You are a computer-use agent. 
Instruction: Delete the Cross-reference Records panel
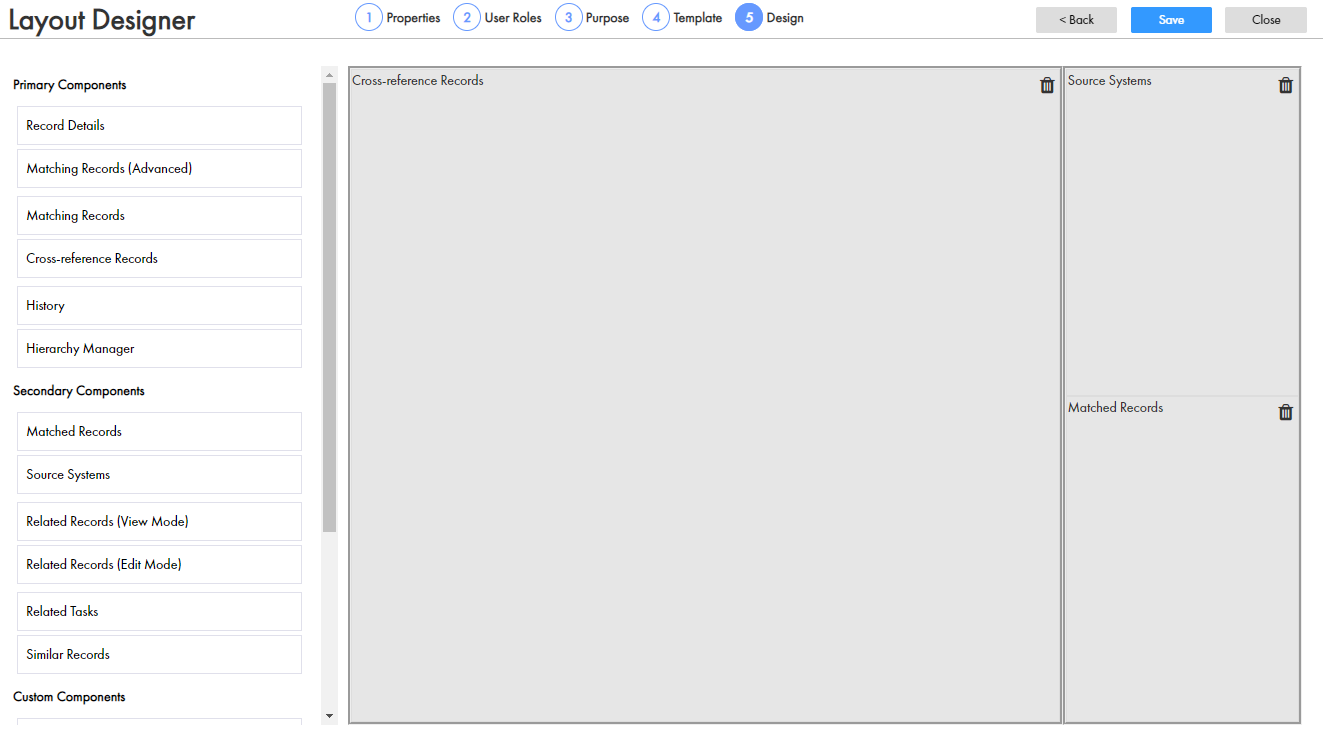point(1047,85)
